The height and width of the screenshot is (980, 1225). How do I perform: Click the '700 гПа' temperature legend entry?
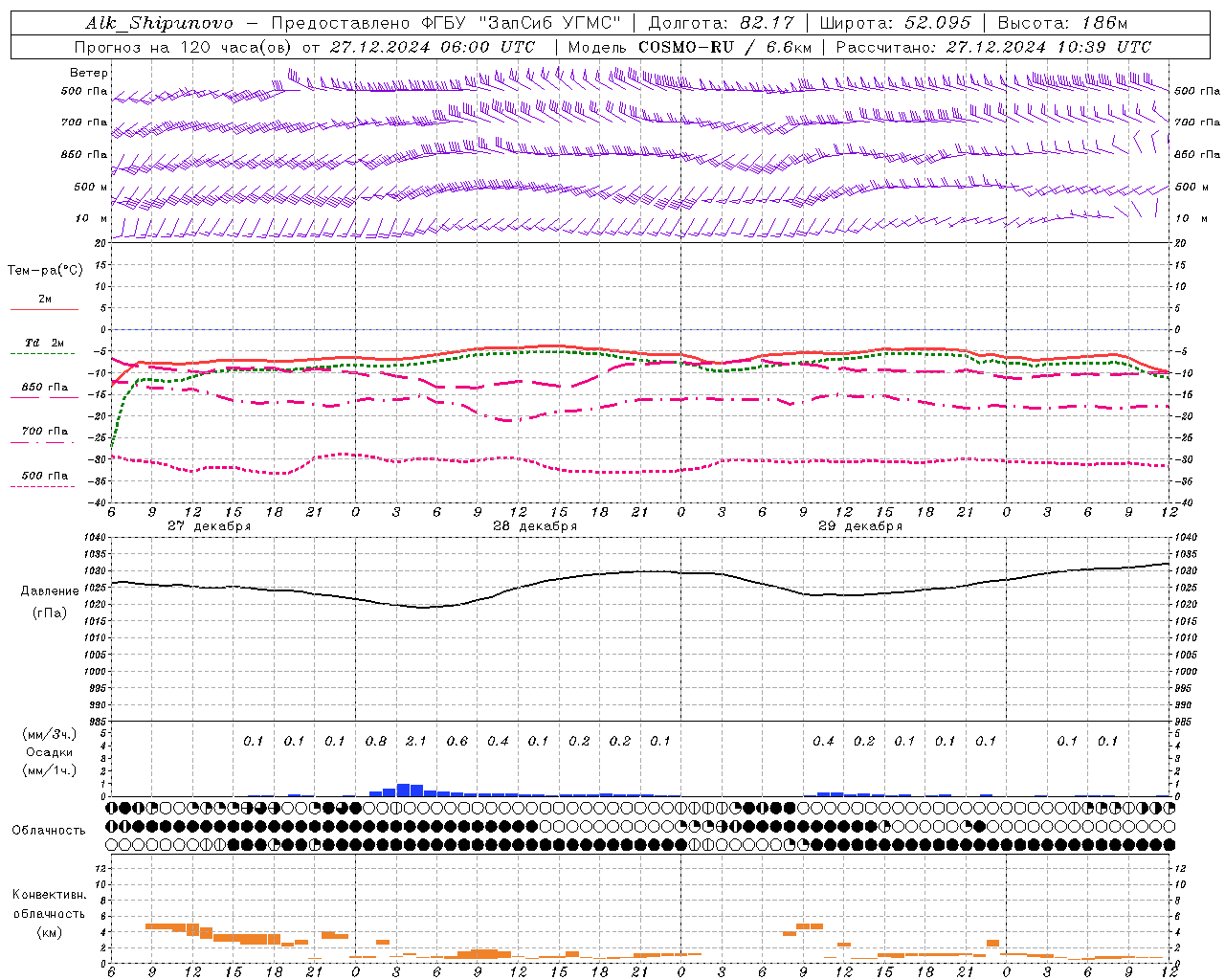45,432
